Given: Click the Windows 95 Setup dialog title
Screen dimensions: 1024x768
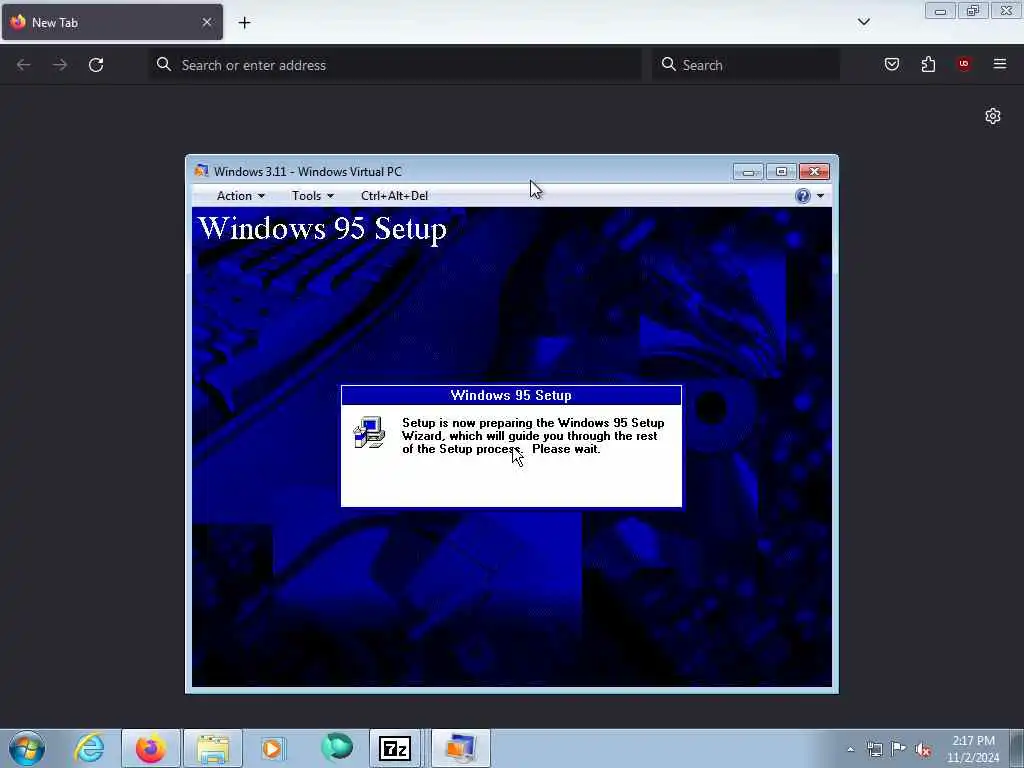Looking at the screenshot, I should coord(511,395).
